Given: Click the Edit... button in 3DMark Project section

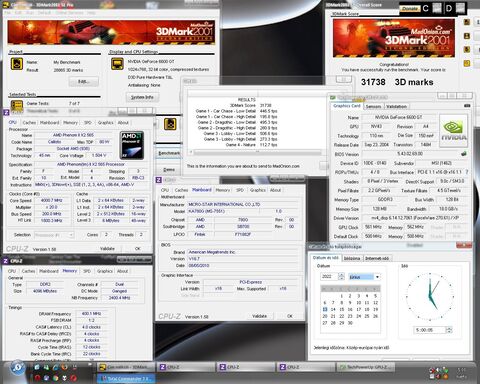Looking at the screenshot, I should pyautogui.click(x=83, y=81).
